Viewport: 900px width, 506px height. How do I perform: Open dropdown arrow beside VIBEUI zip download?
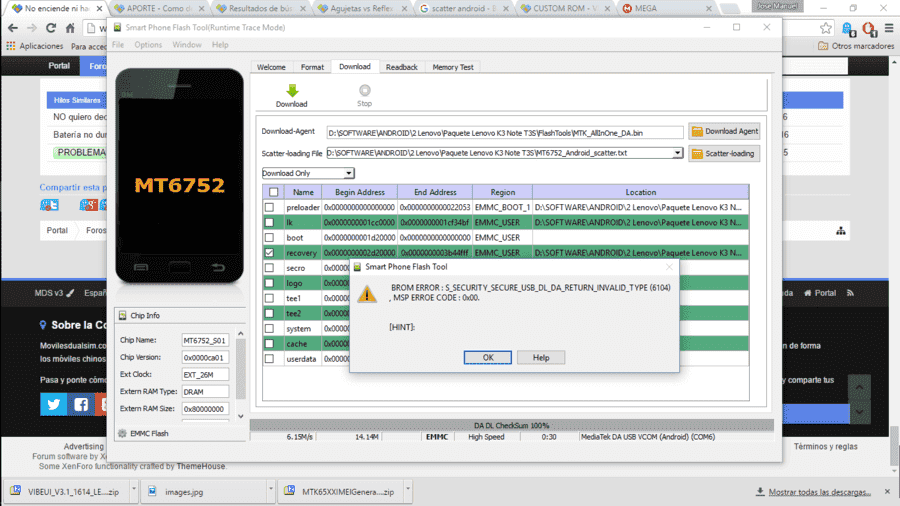tap(134, 489)
